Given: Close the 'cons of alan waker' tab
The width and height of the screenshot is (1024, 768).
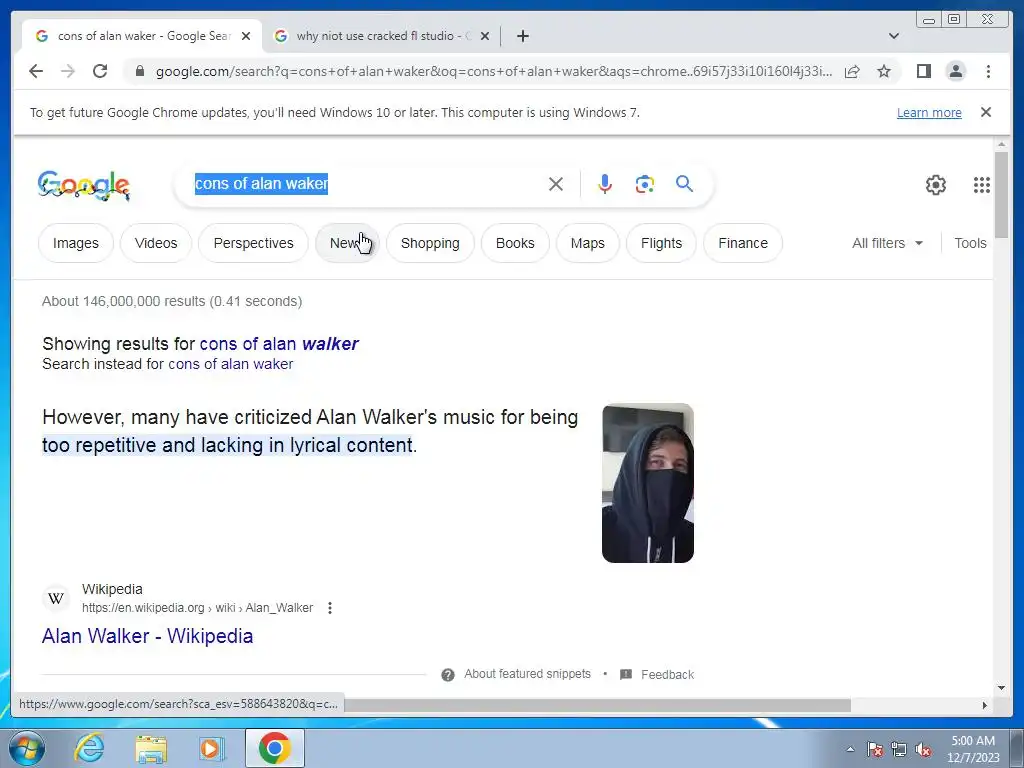Looking at the screenshot, I should click(x=246, y=36).
